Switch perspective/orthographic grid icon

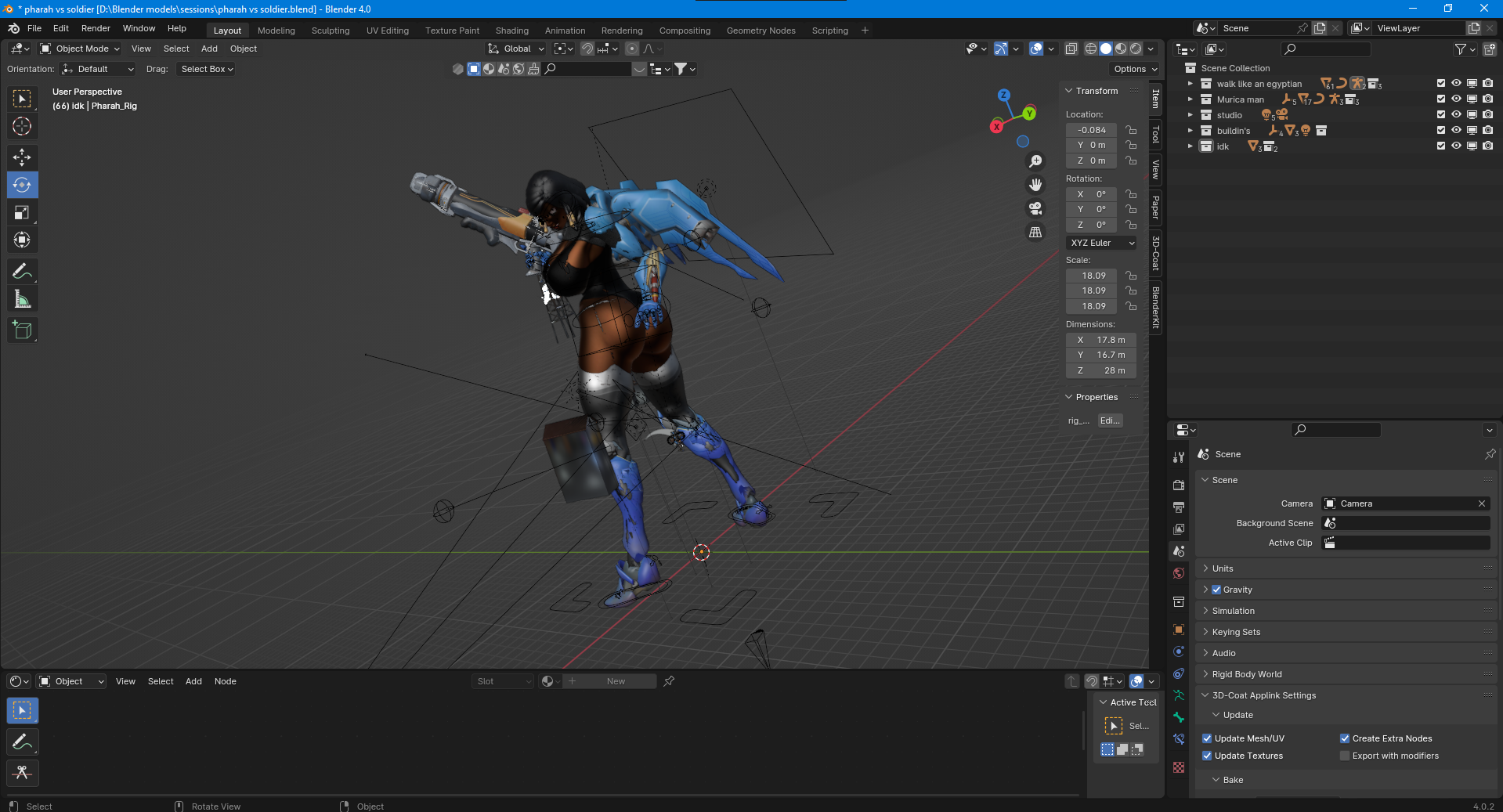point(1035,232)
